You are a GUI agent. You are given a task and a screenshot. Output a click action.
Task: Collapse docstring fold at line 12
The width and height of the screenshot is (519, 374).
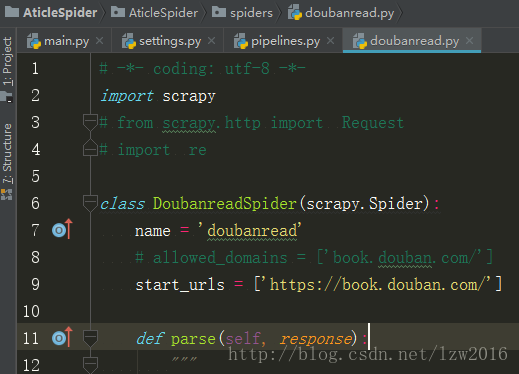(x=90, y=365)
